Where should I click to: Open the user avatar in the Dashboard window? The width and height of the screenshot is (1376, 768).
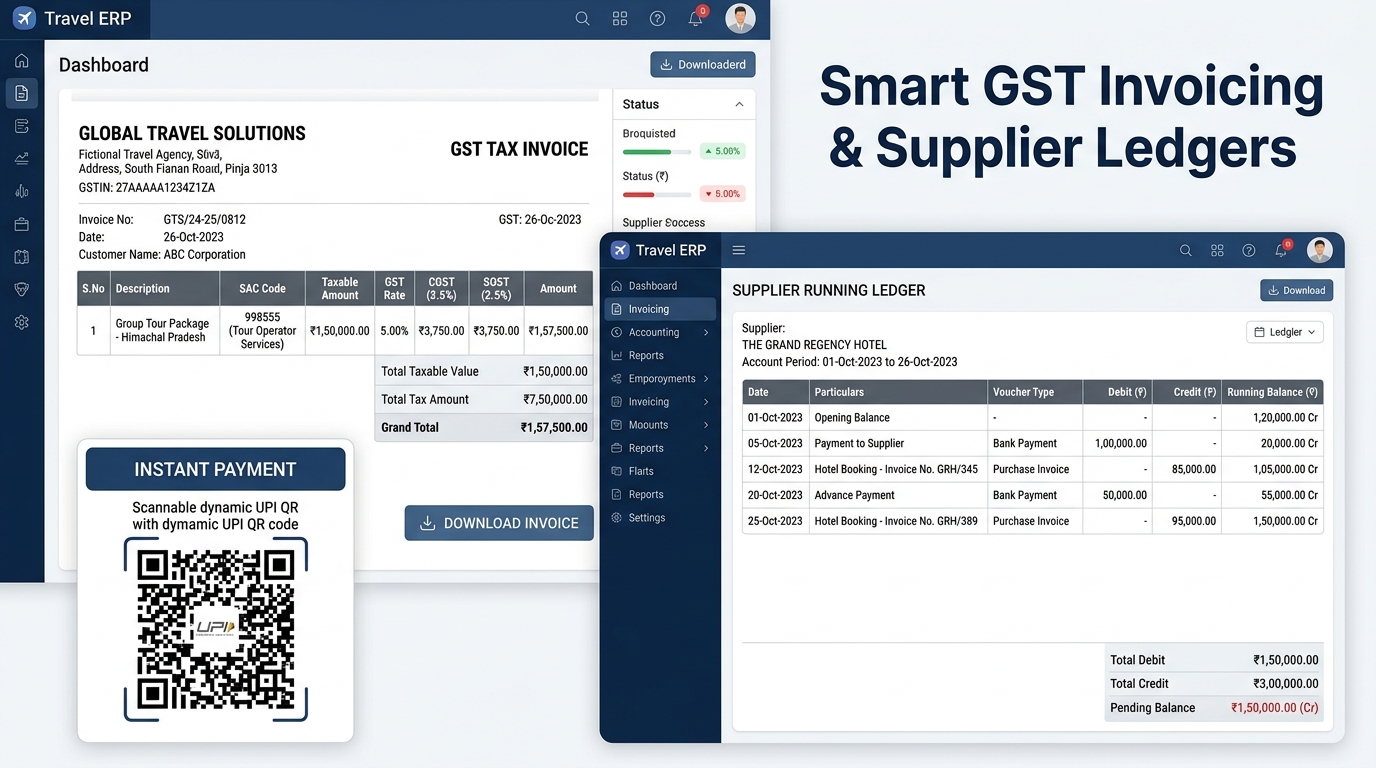[x=740, y=19]
